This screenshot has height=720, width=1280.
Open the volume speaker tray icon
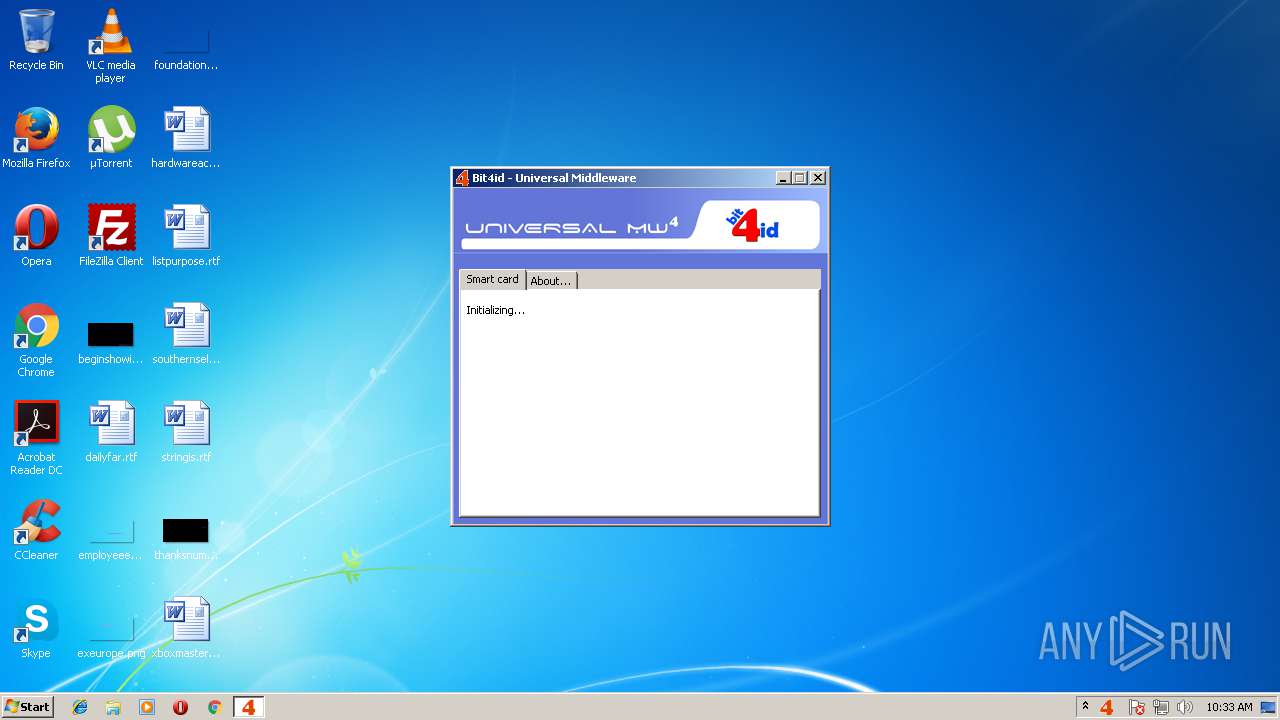1185,707
